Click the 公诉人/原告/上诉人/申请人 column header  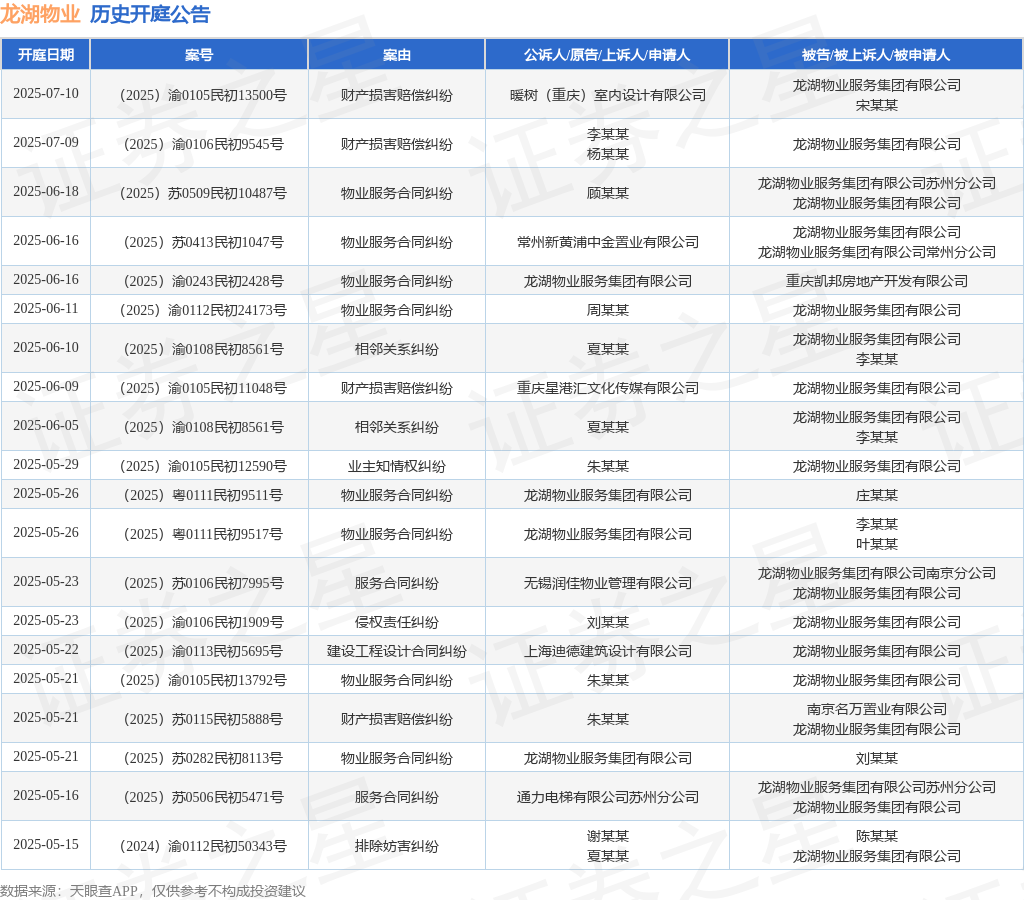[x=607, y=55]
